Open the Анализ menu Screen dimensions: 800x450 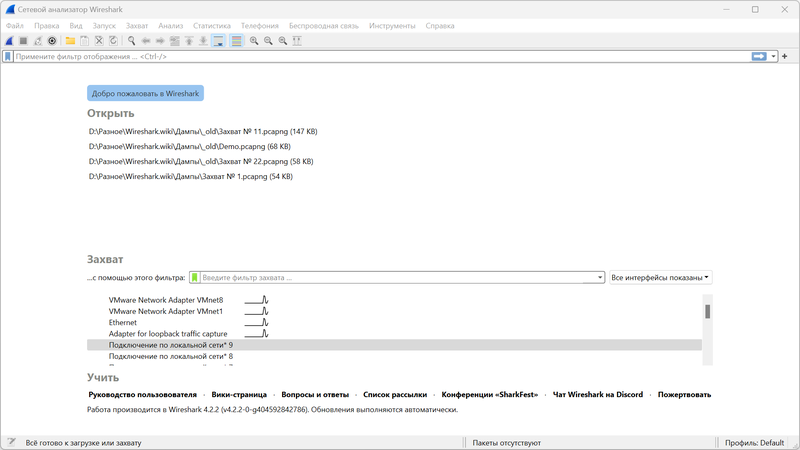(170, 26)
